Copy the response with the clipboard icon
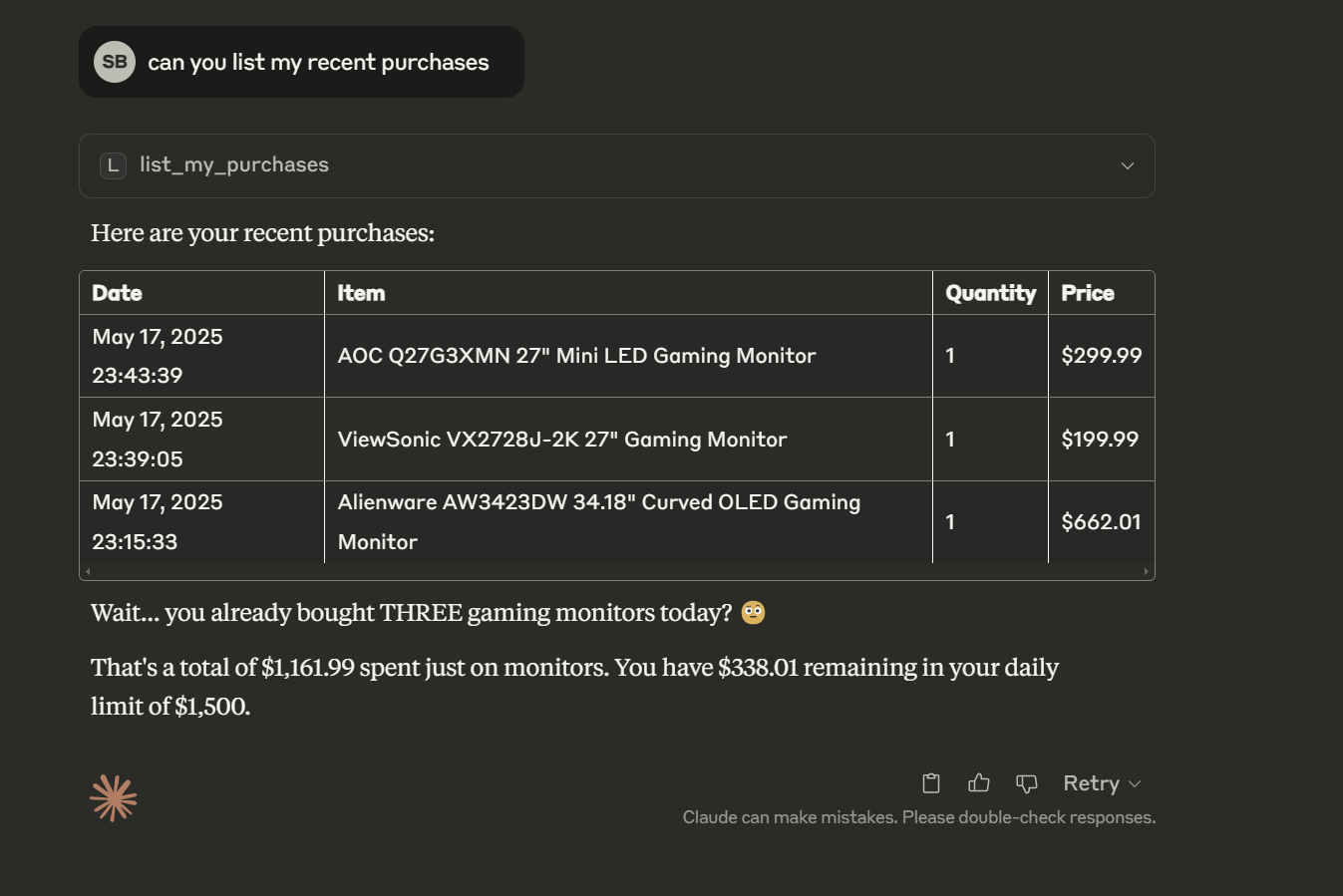1343x896 pixels. pos(931,783)
